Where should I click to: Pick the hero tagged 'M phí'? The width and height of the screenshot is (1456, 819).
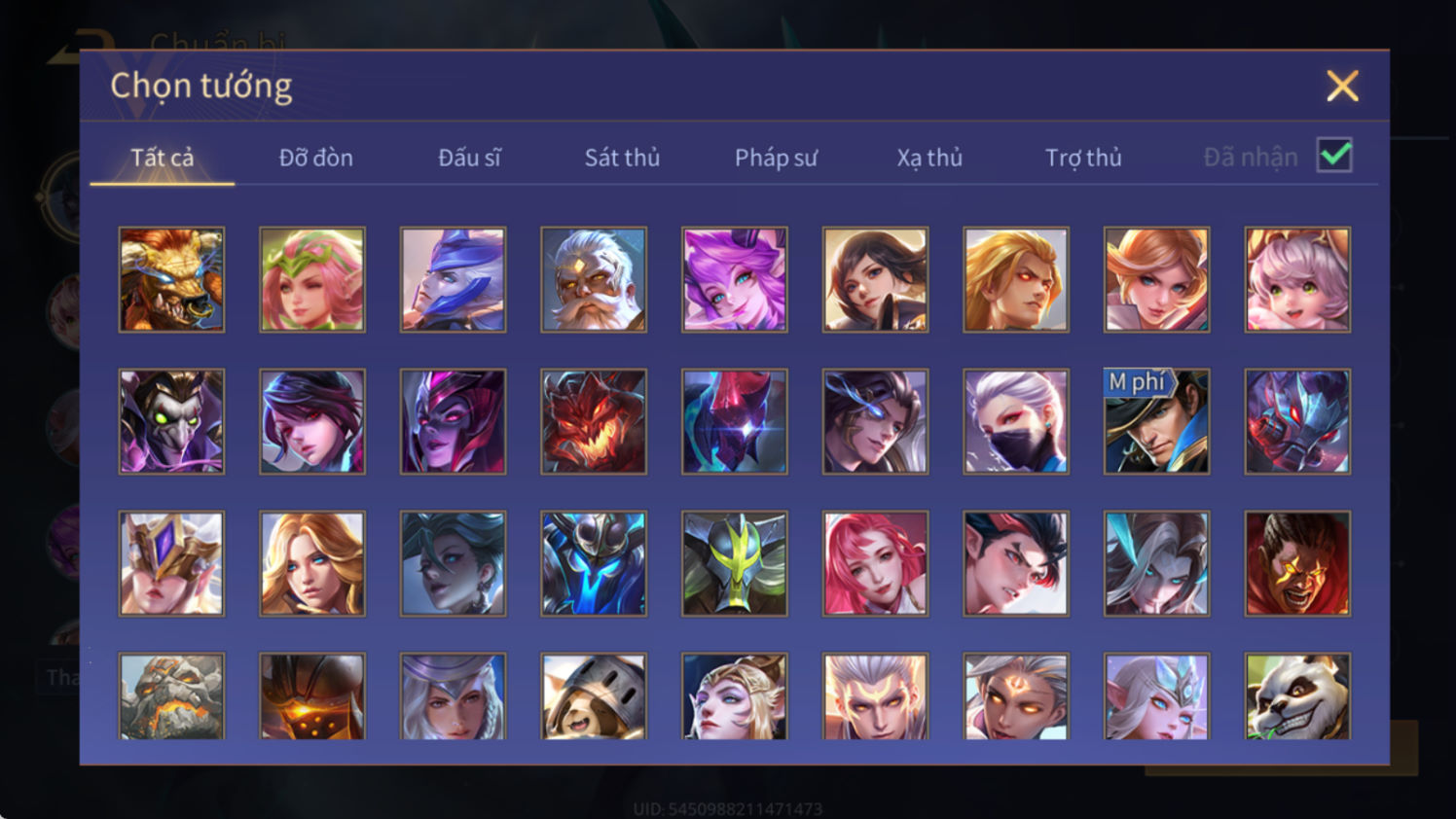[1156, 422]
